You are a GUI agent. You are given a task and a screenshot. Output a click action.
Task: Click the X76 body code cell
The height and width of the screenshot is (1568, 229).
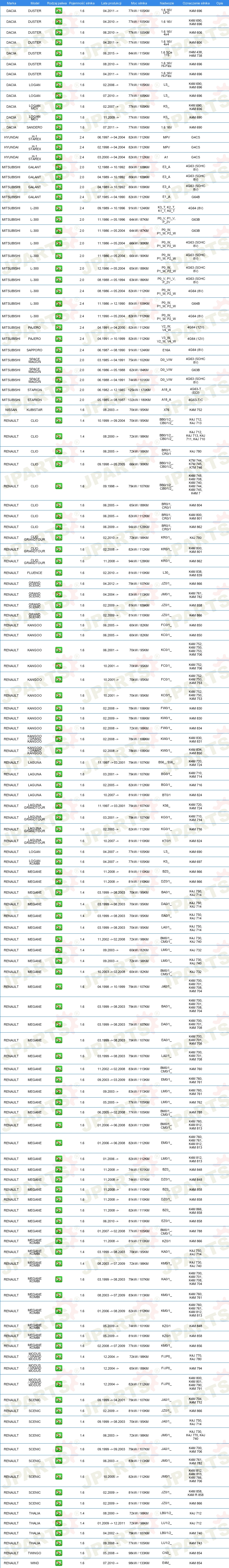click(x=166, y=410)
